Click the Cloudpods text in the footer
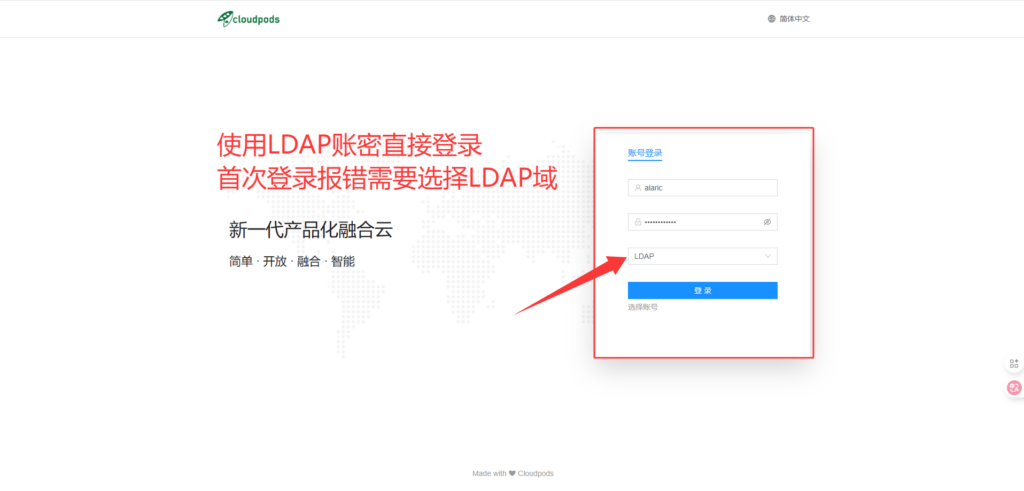1024x491 pixels. point(536,474)
